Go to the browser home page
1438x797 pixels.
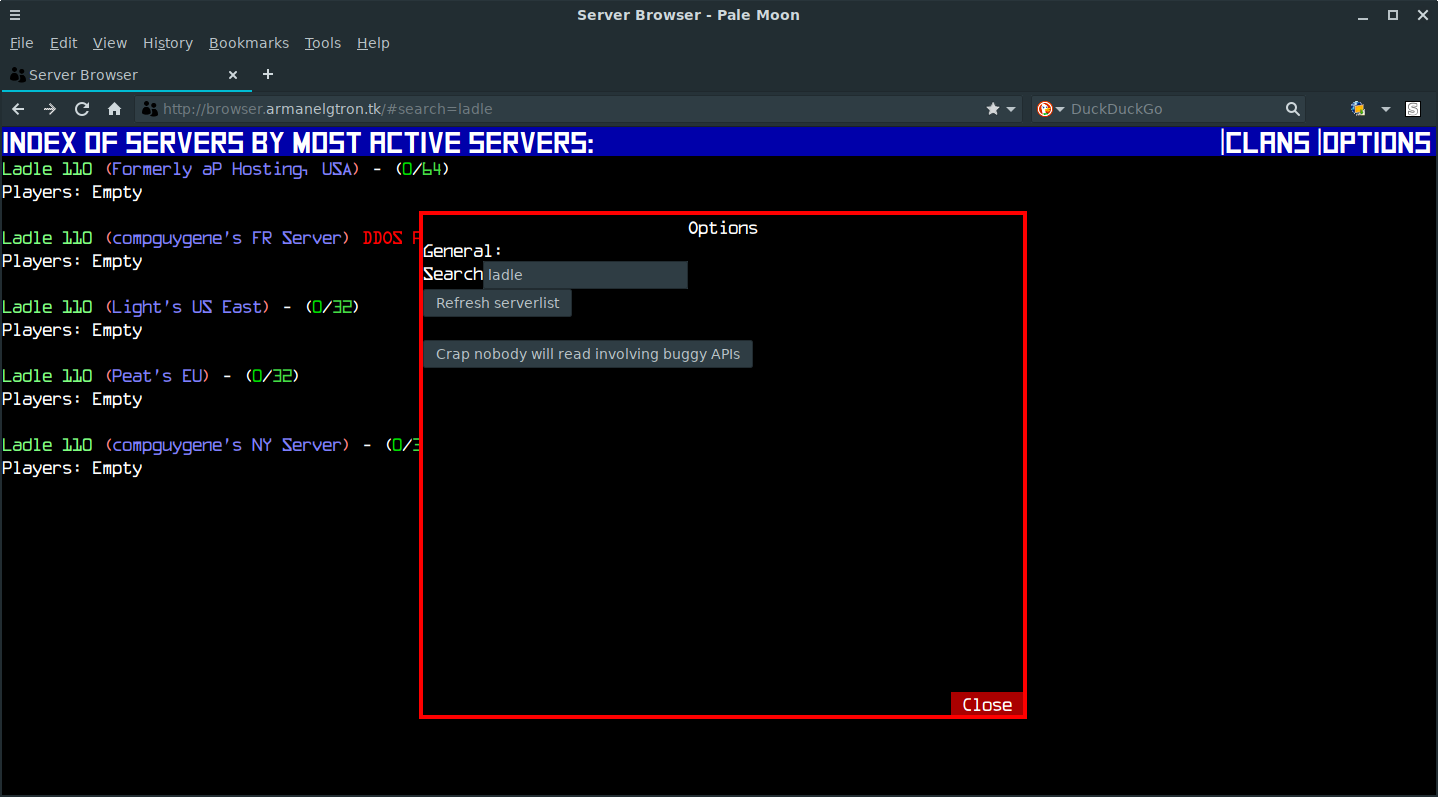point(114,109)
